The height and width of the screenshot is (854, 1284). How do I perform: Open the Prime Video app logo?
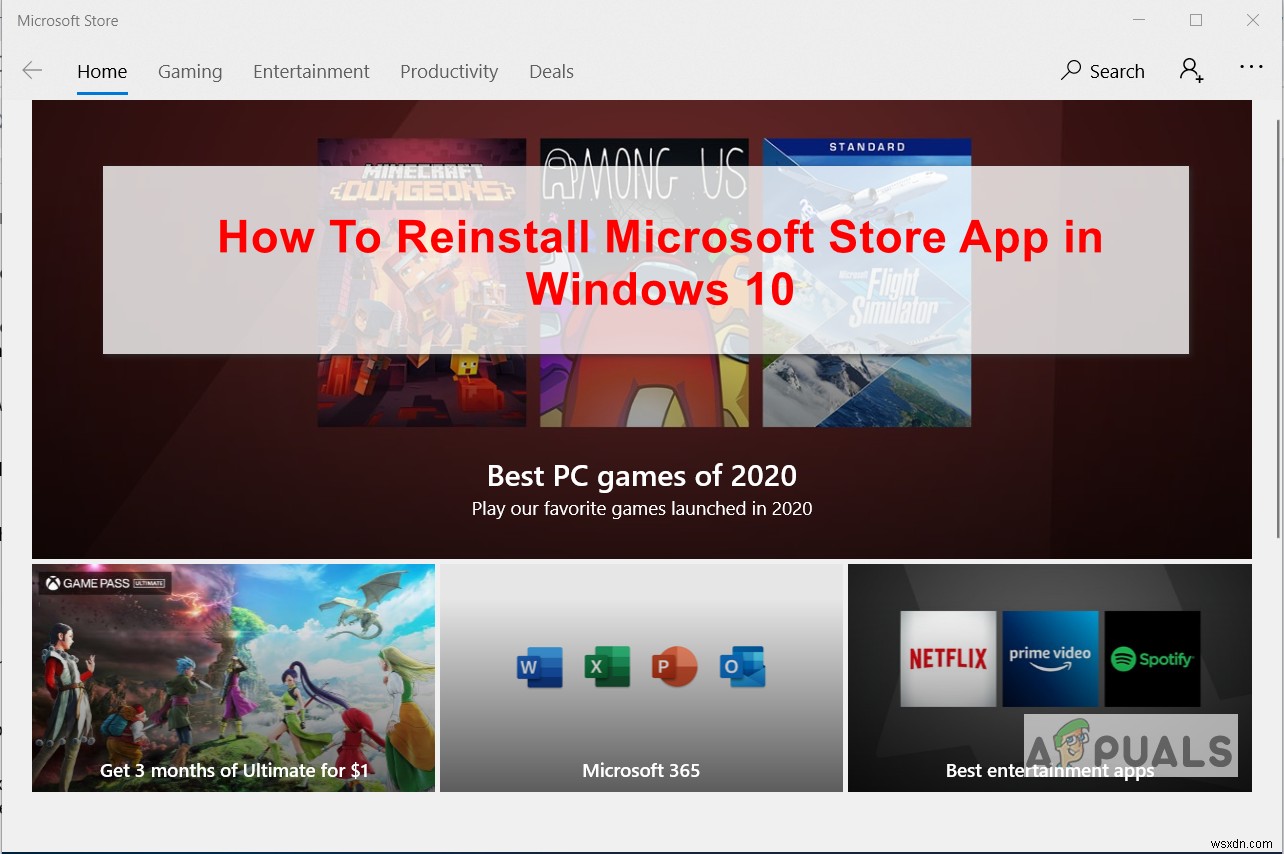[x=1050, y=659]
